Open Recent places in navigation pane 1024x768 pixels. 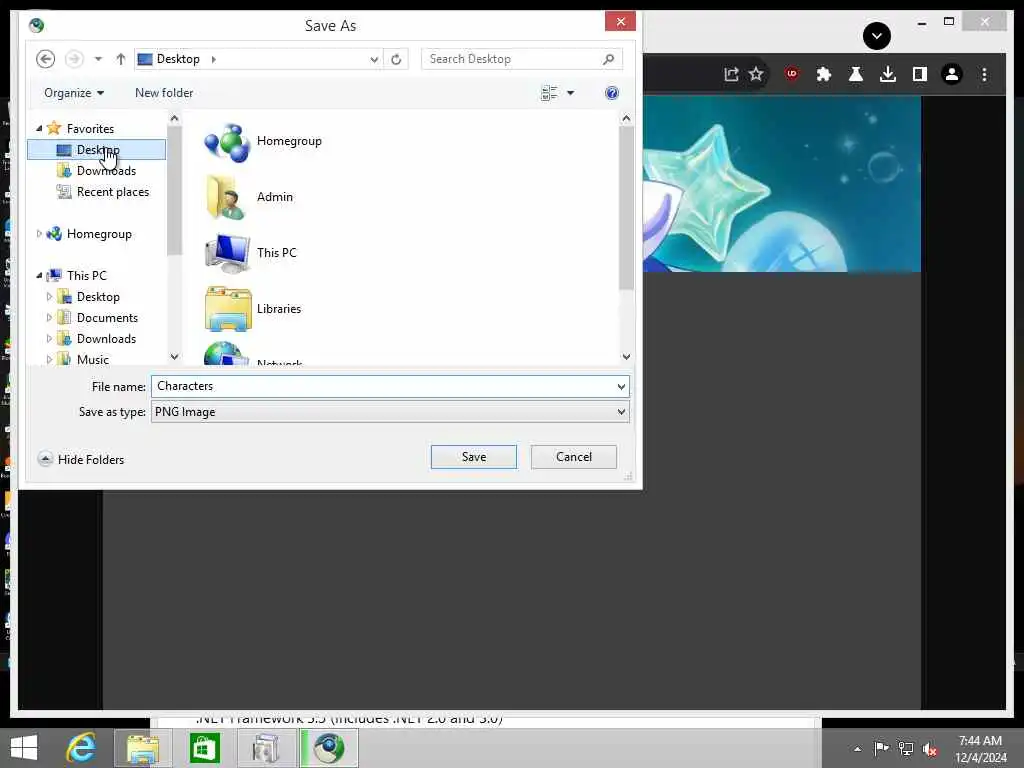click(x=112, y=191)
